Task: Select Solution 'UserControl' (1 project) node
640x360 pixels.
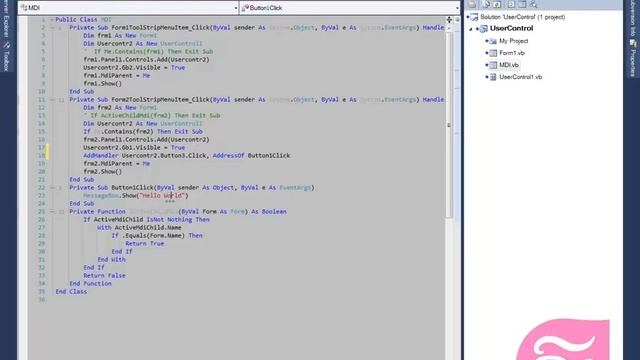Action: coord(522,17)
